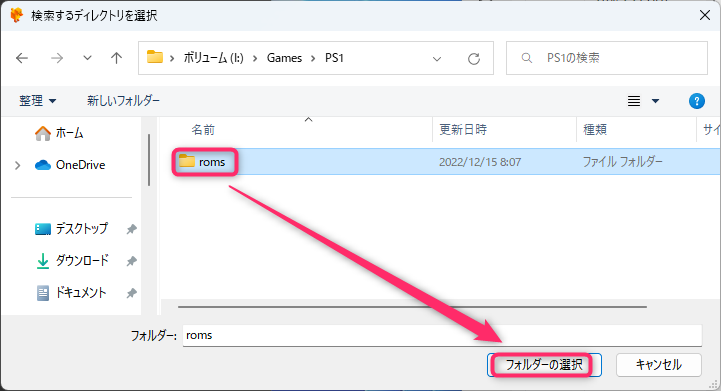
Task: Go back using the left arrow
Action: tap(22, 58)
